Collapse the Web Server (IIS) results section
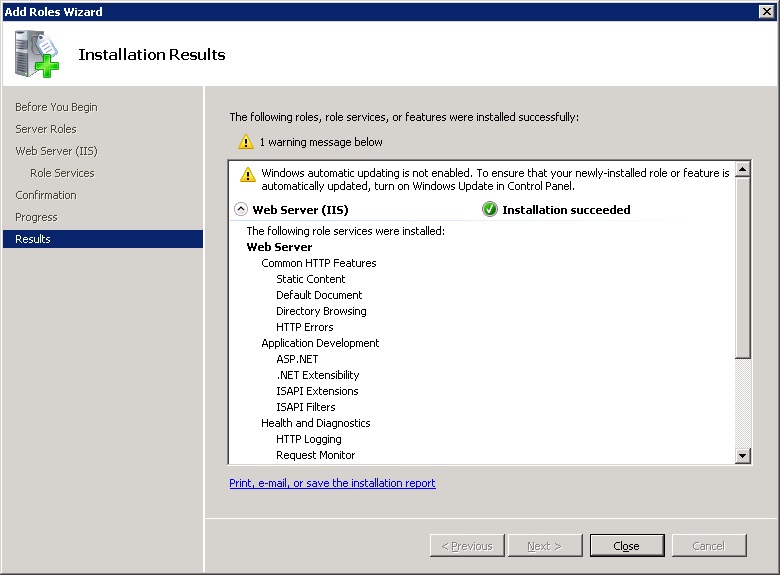 tap(241, 210)
